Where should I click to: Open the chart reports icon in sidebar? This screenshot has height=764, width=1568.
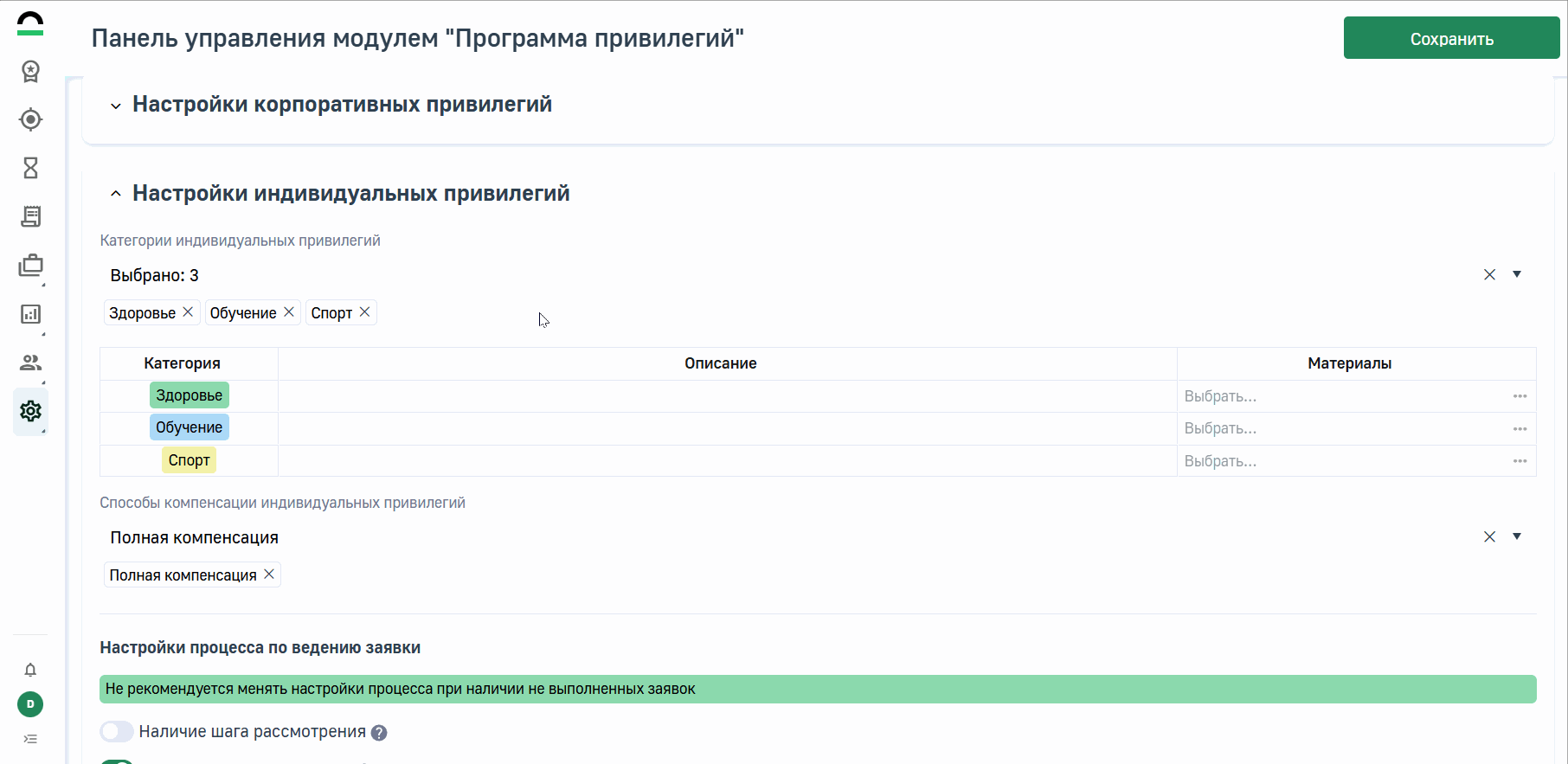tap(30, 314)
